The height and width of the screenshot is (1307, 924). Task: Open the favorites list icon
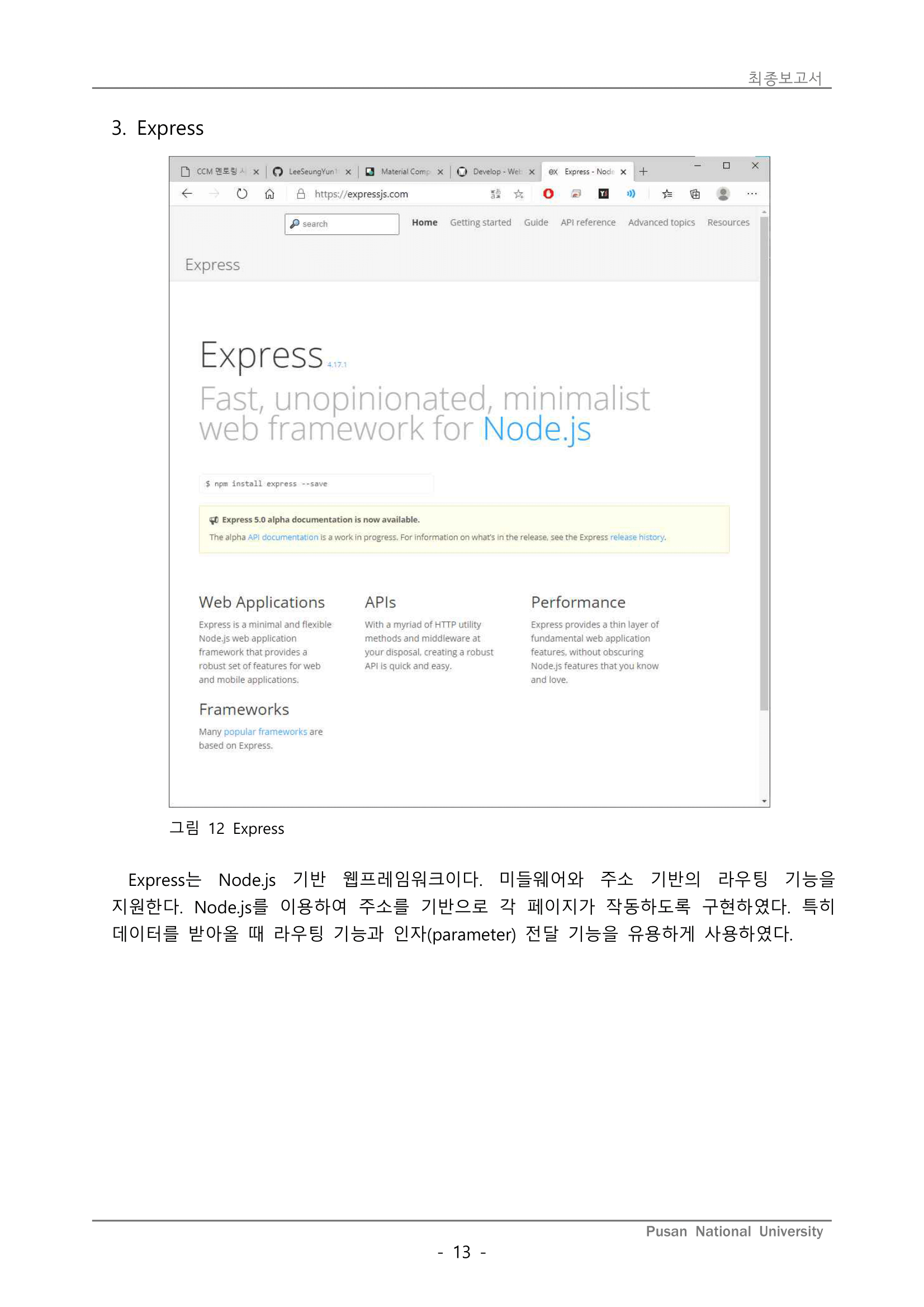tap(667, 194)
